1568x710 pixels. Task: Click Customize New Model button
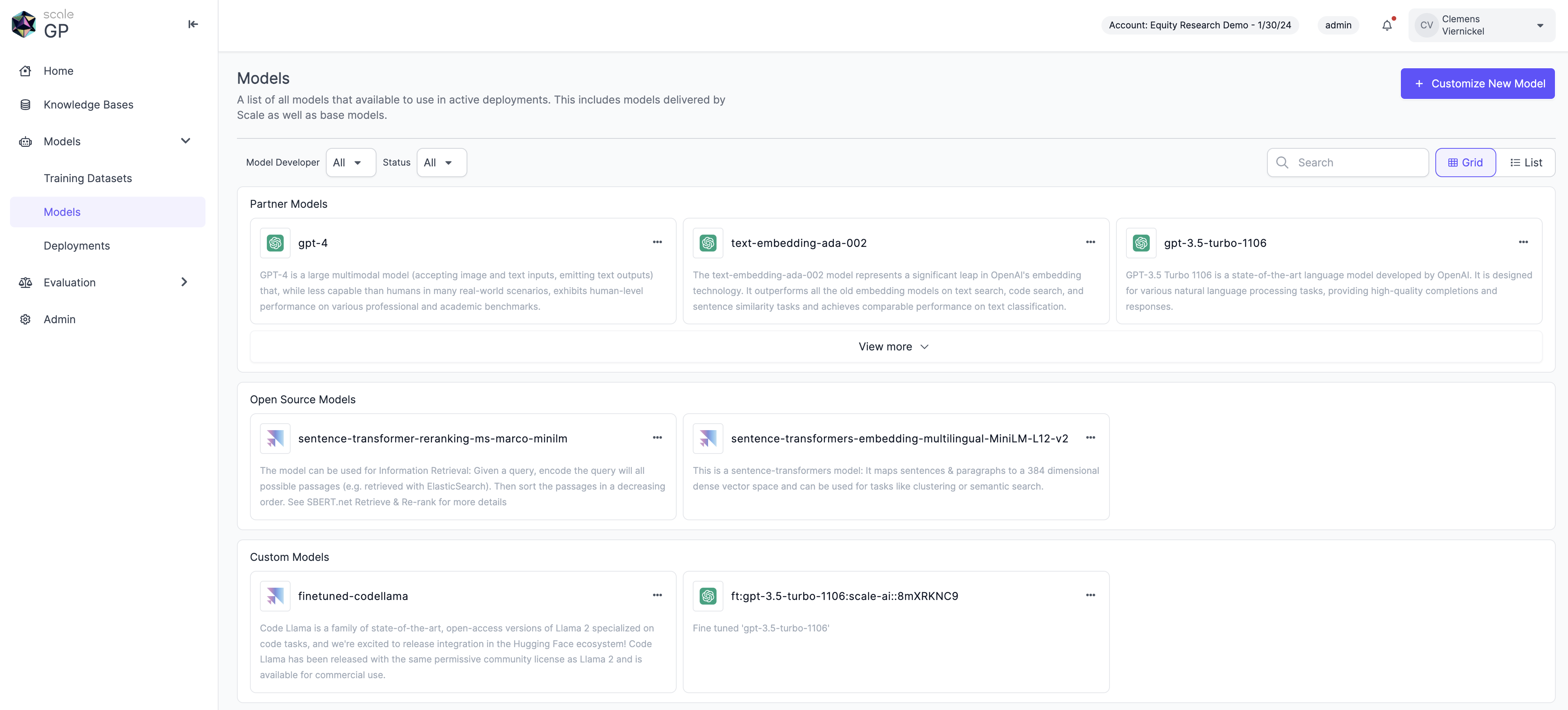click(x=1477, y=84)
